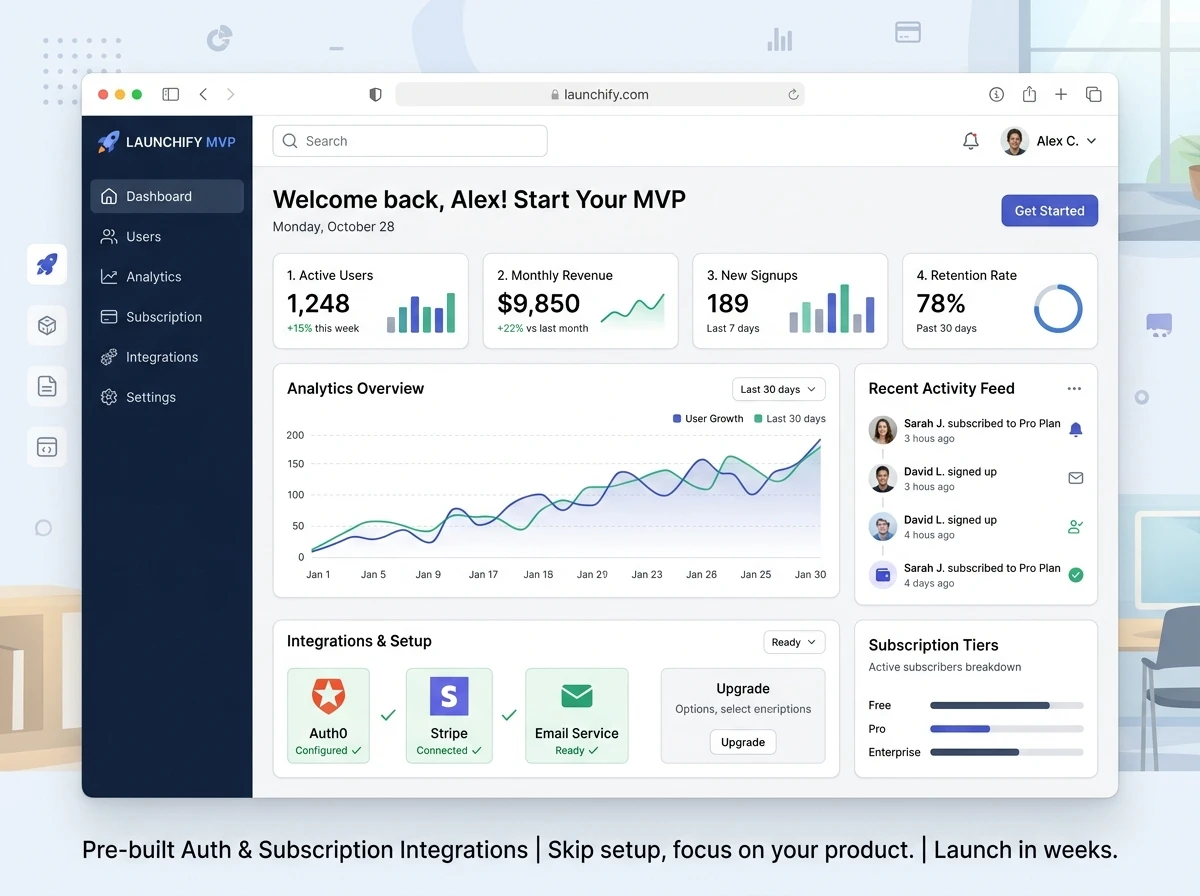1200x896 pixels.
Task: Click the Search input field
Action: [x=410, y=141]
